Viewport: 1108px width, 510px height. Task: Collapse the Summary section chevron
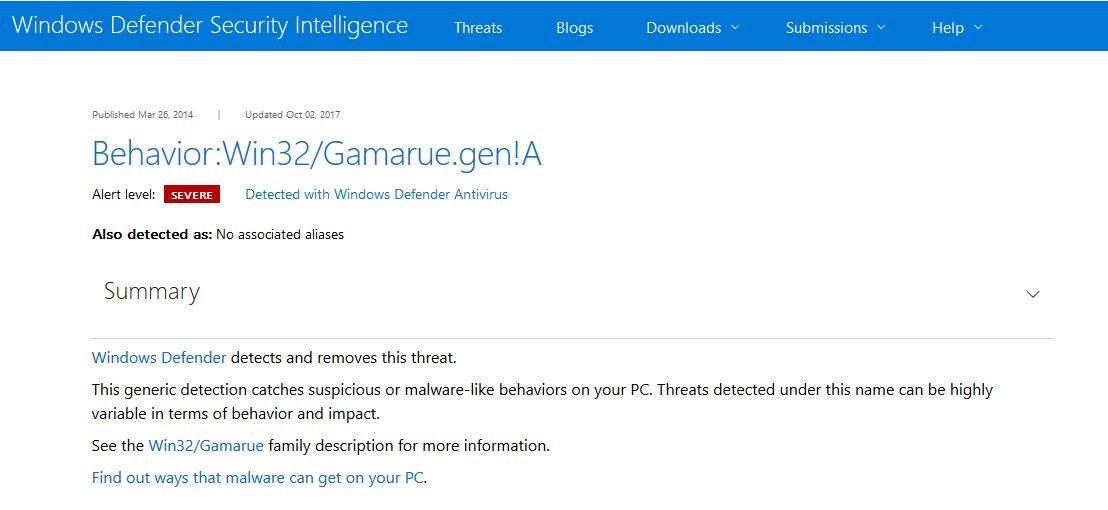[1033, 294]
